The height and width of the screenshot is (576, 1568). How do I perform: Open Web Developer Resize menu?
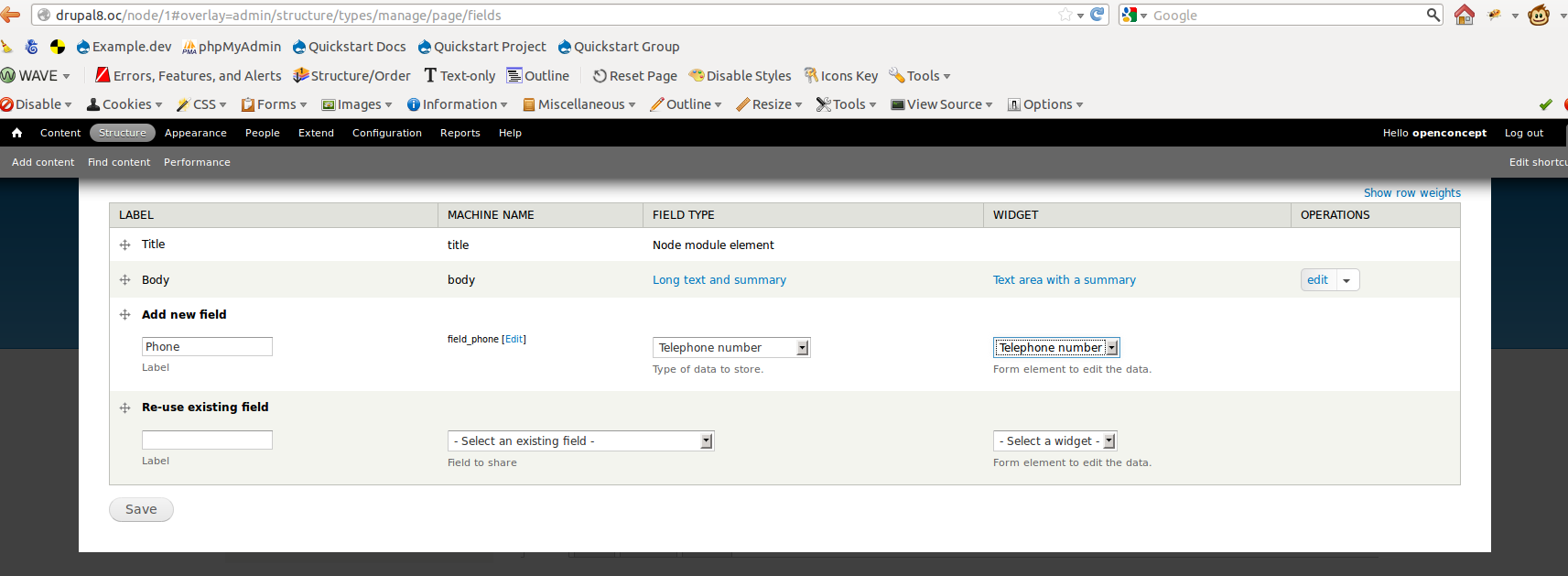(769, 104)
